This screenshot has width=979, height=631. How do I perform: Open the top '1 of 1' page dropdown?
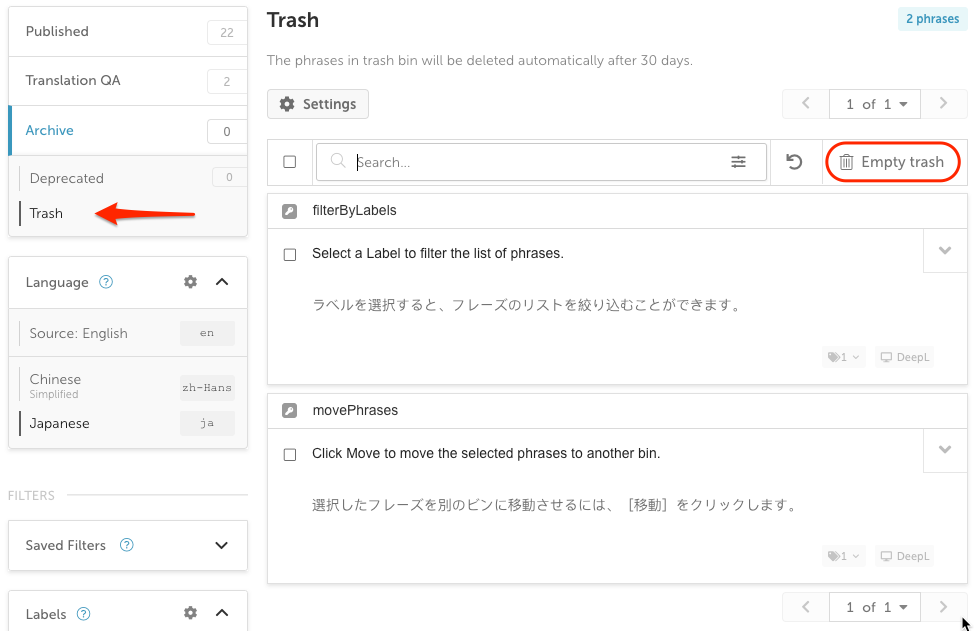(x=875, y=104)
